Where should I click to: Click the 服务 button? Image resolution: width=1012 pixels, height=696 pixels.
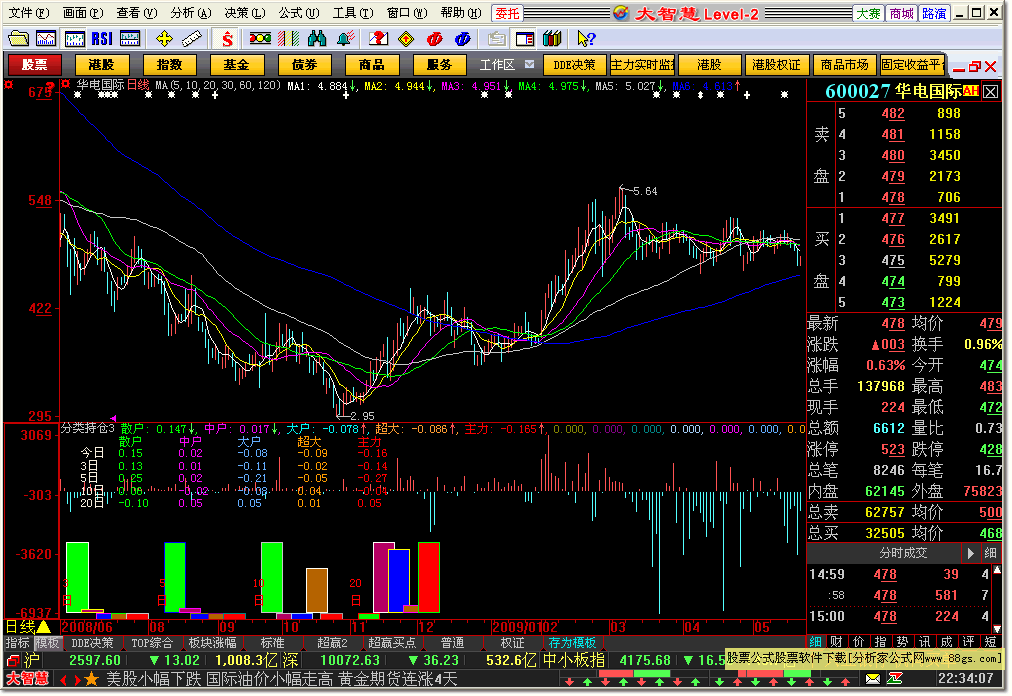click(x=440, y=65)
